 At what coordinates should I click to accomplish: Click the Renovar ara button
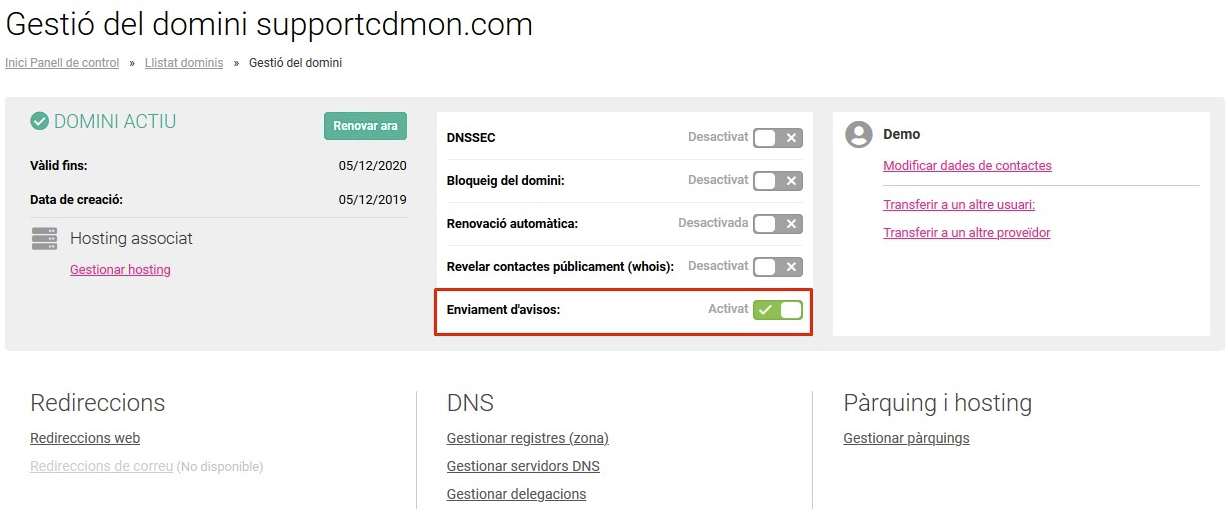pos(365,126)
